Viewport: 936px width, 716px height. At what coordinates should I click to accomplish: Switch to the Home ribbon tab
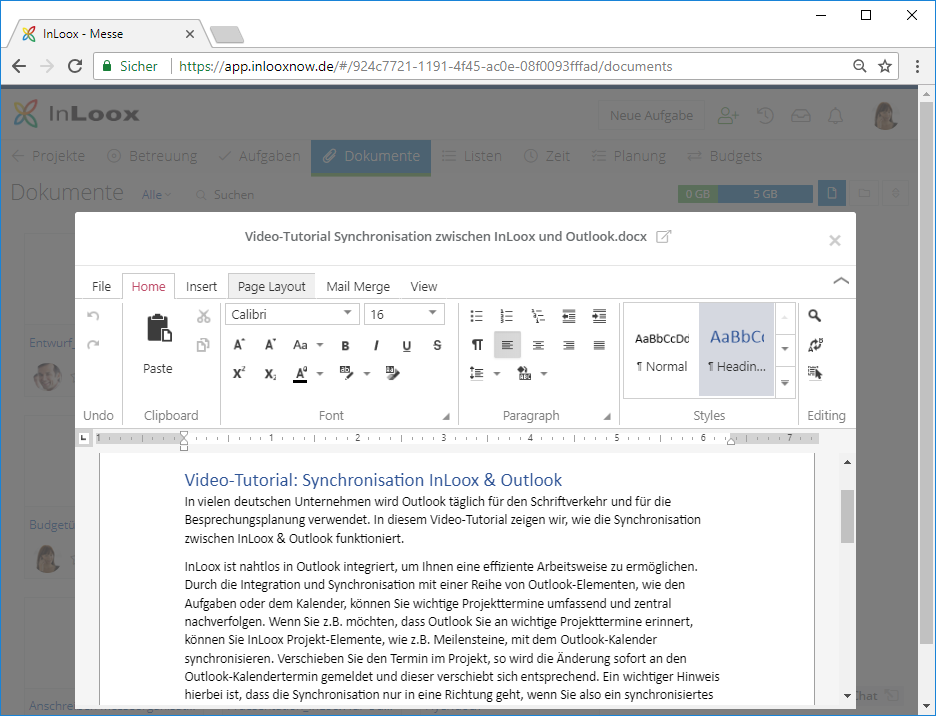[149, 287]
